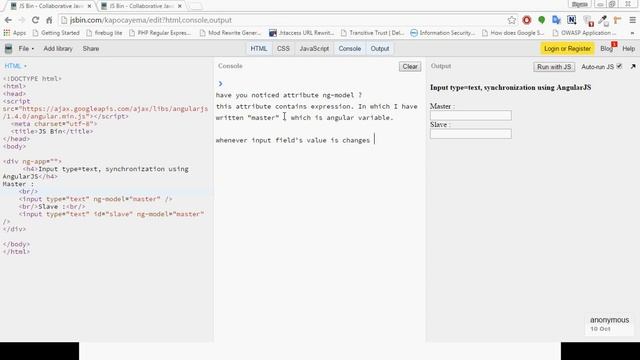Pop out the output panel arrow icon
Viewport: 640px width, 360px height.
[x=633, y=67]
